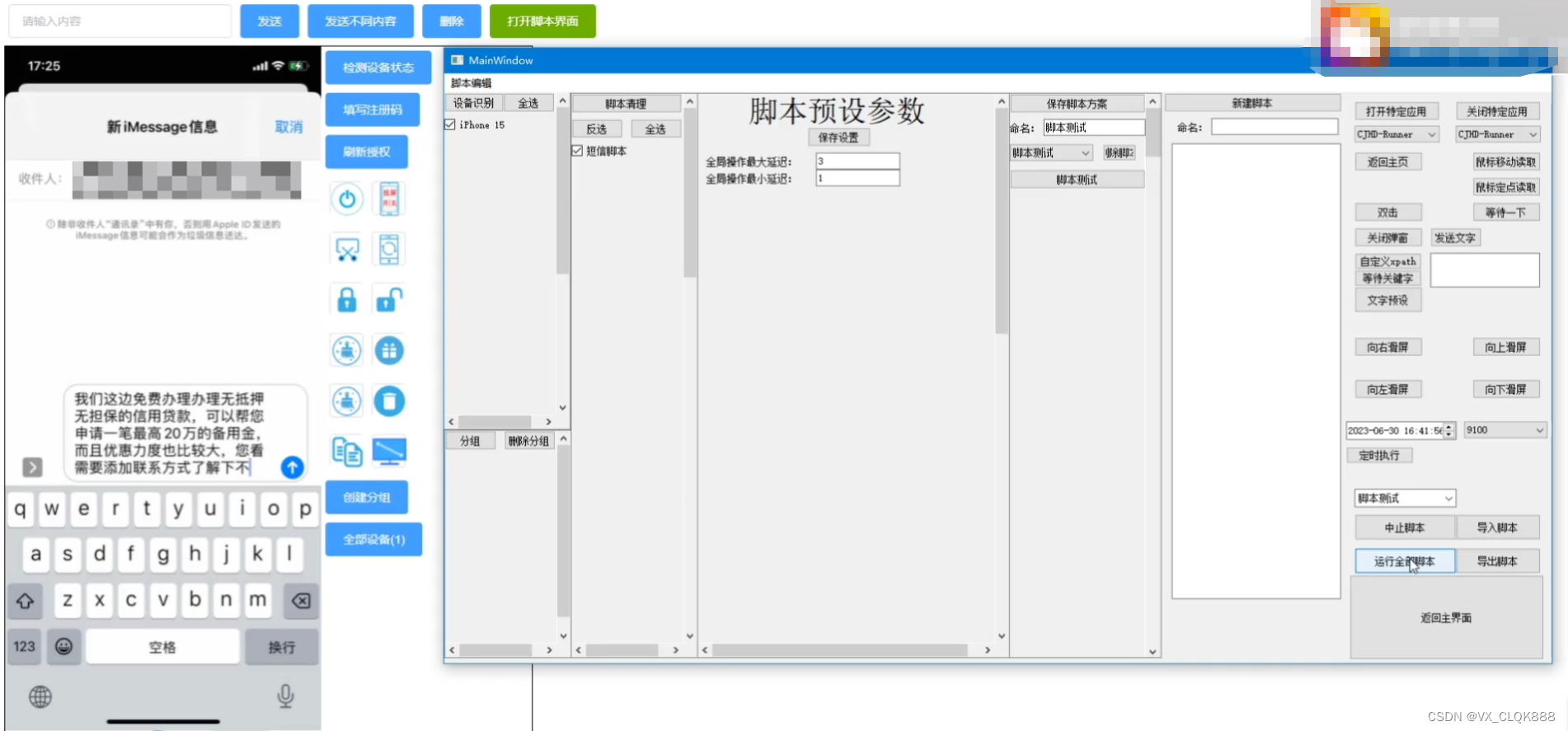
Task: Click 创建分组 button
Action: [x=367, y=498]
